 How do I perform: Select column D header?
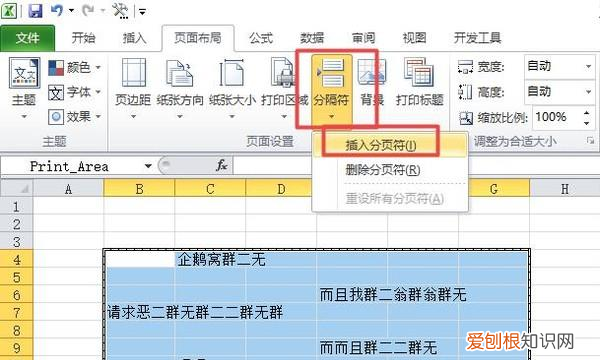pos(281,189)
